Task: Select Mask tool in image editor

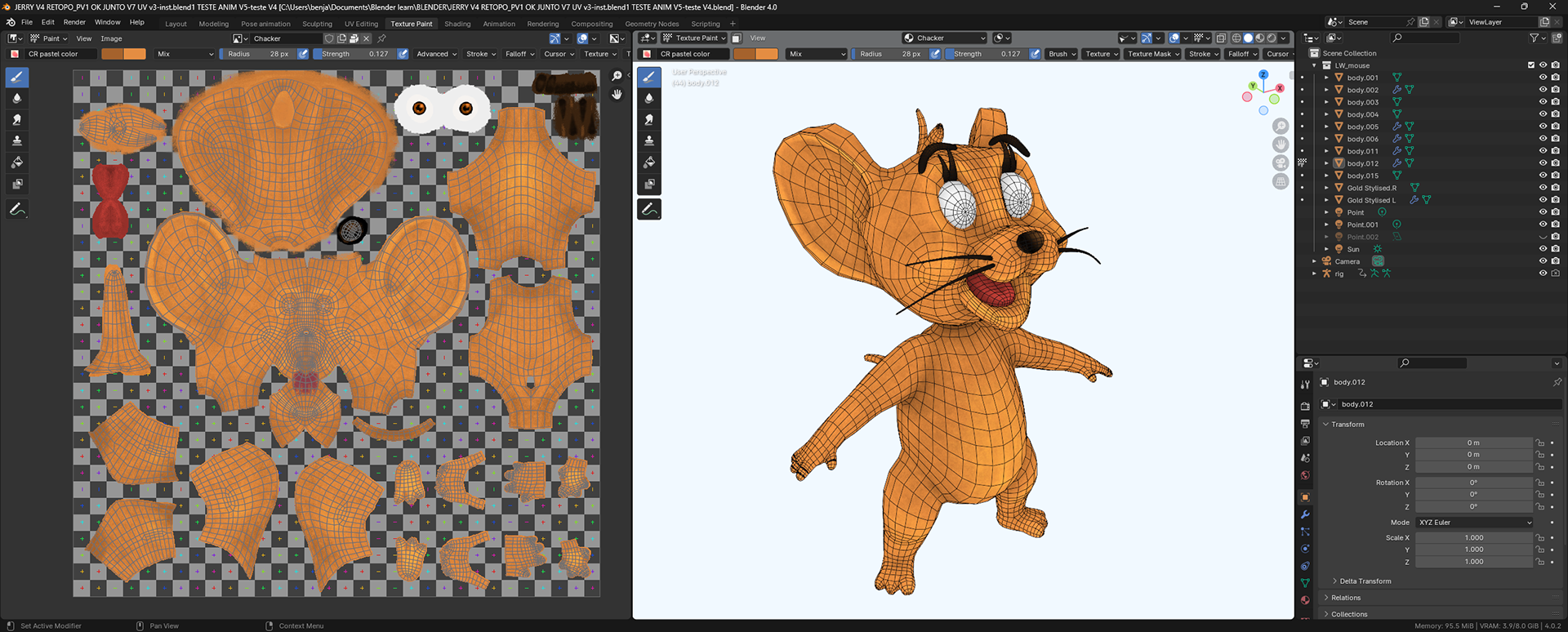Action: (17, 184)
